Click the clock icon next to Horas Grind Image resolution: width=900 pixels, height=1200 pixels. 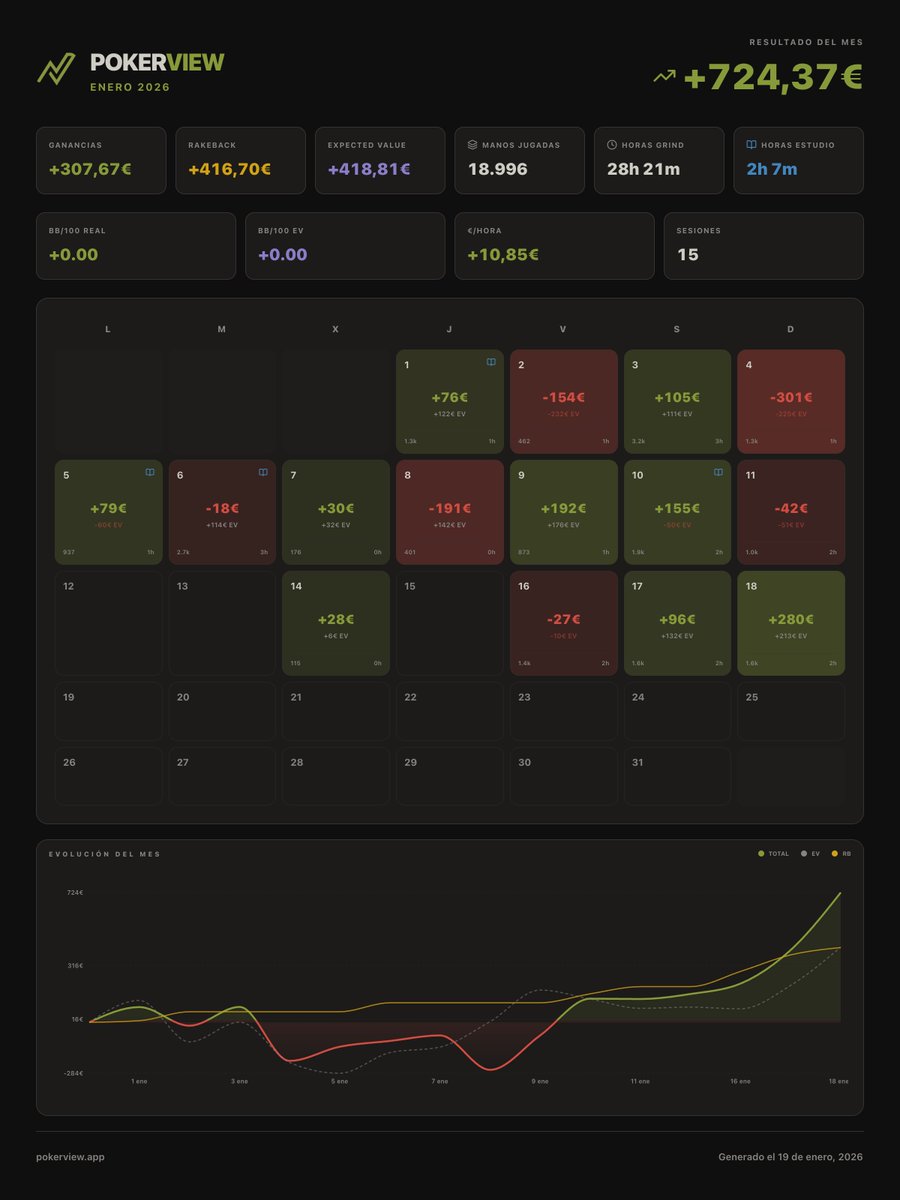612,145
